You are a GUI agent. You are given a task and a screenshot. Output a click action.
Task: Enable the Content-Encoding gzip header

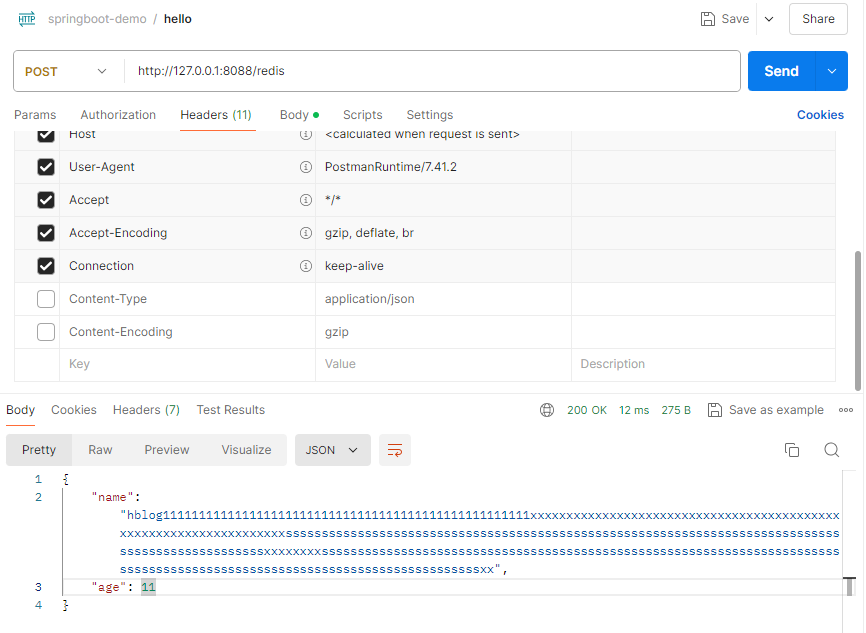click(x=45, y=331)
